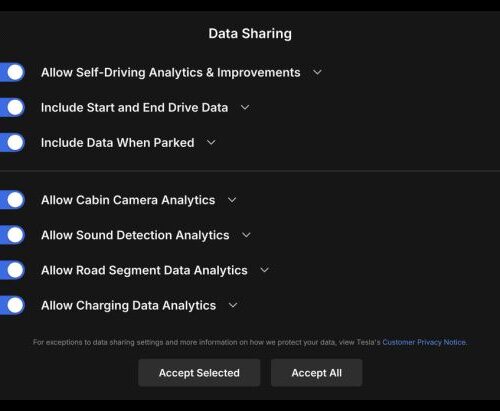Turn off Include Start and End Drive Data
The image size is (500, 411).
12,107
